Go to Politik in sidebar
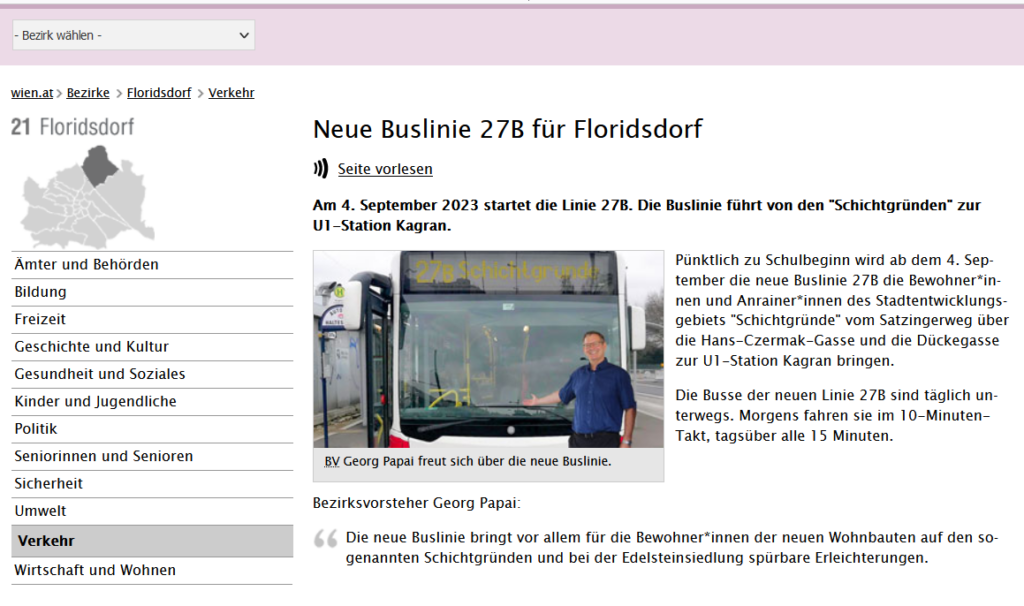This screenshot has height=606, width=1024. (x=36, y=429)
